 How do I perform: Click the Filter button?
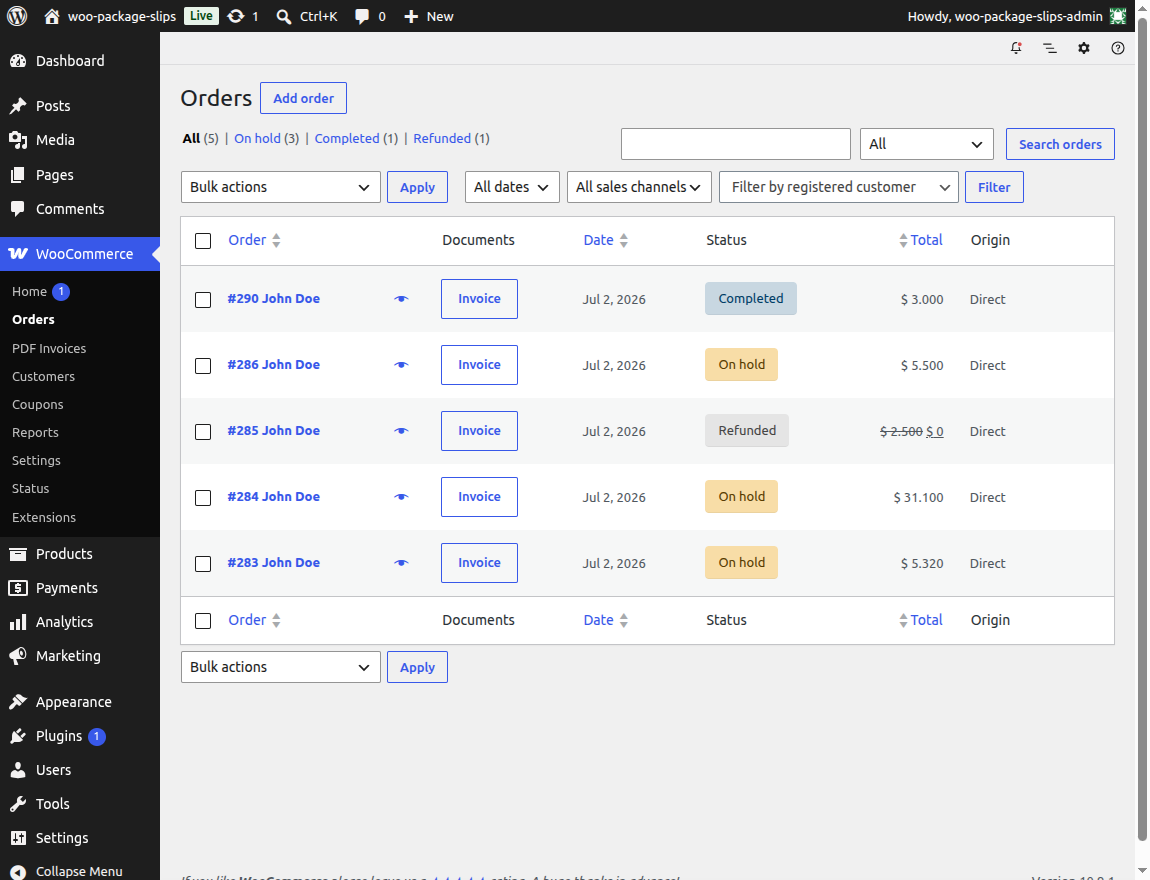coord(994,187)
